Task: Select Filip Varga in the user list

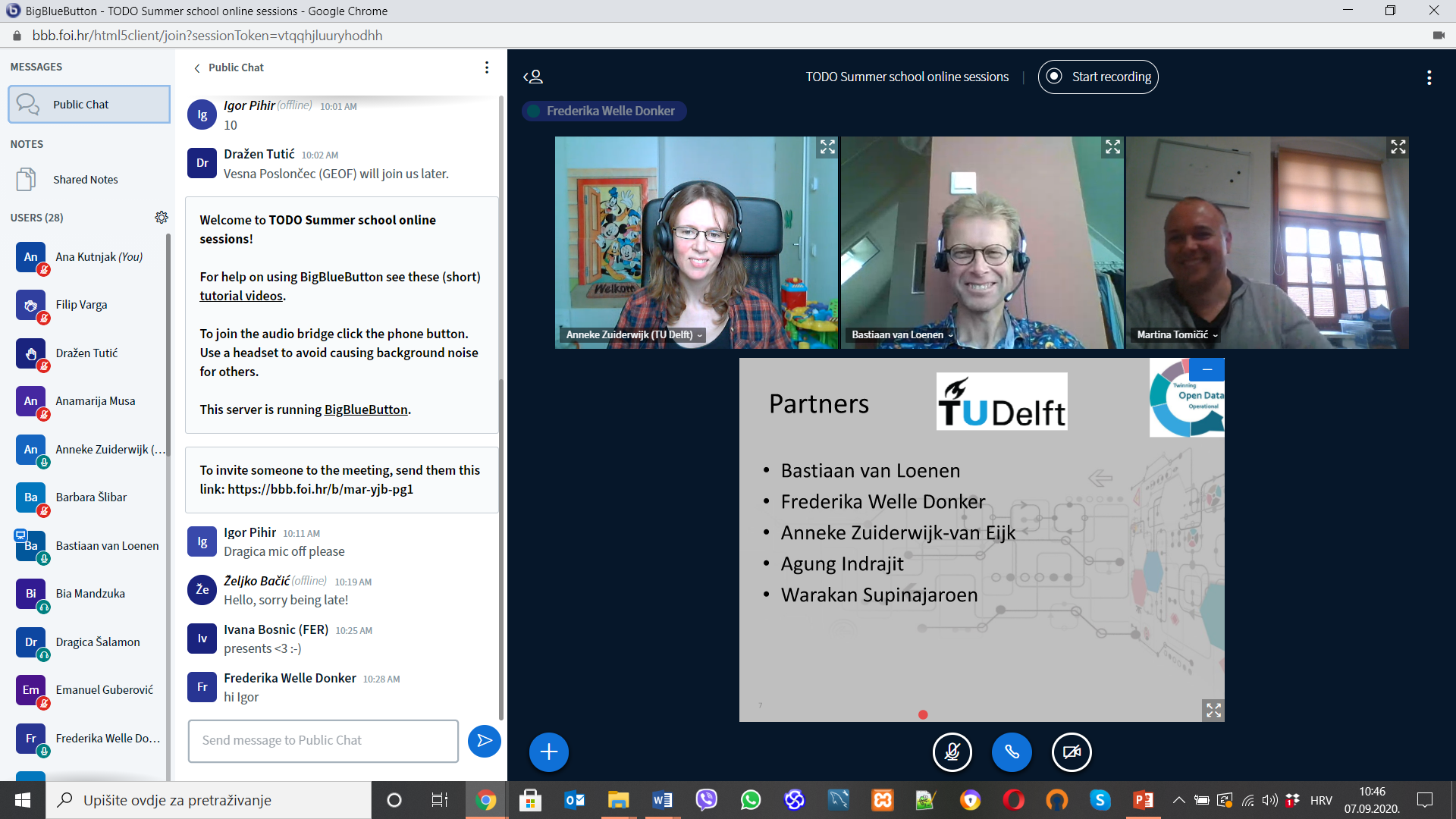Action: coord(81,305)
